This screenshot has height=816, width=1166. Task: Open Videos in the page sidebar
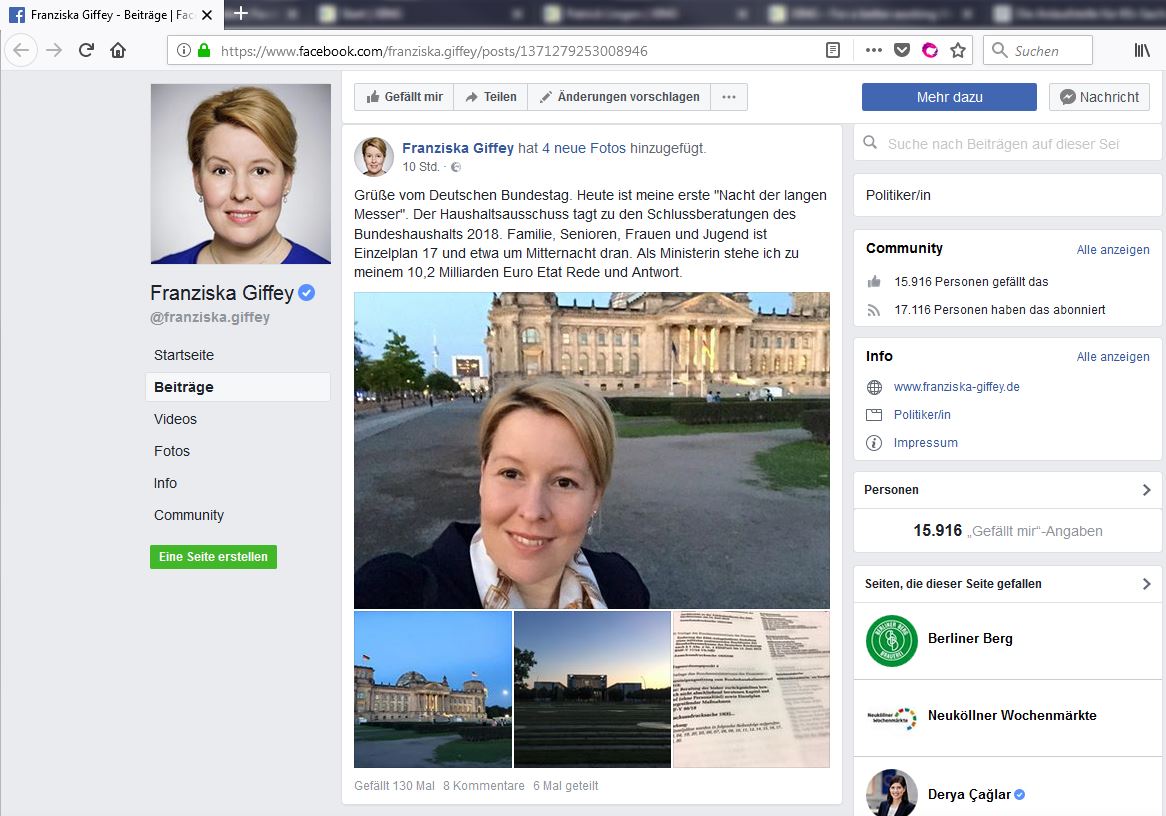tap(175, 419)
